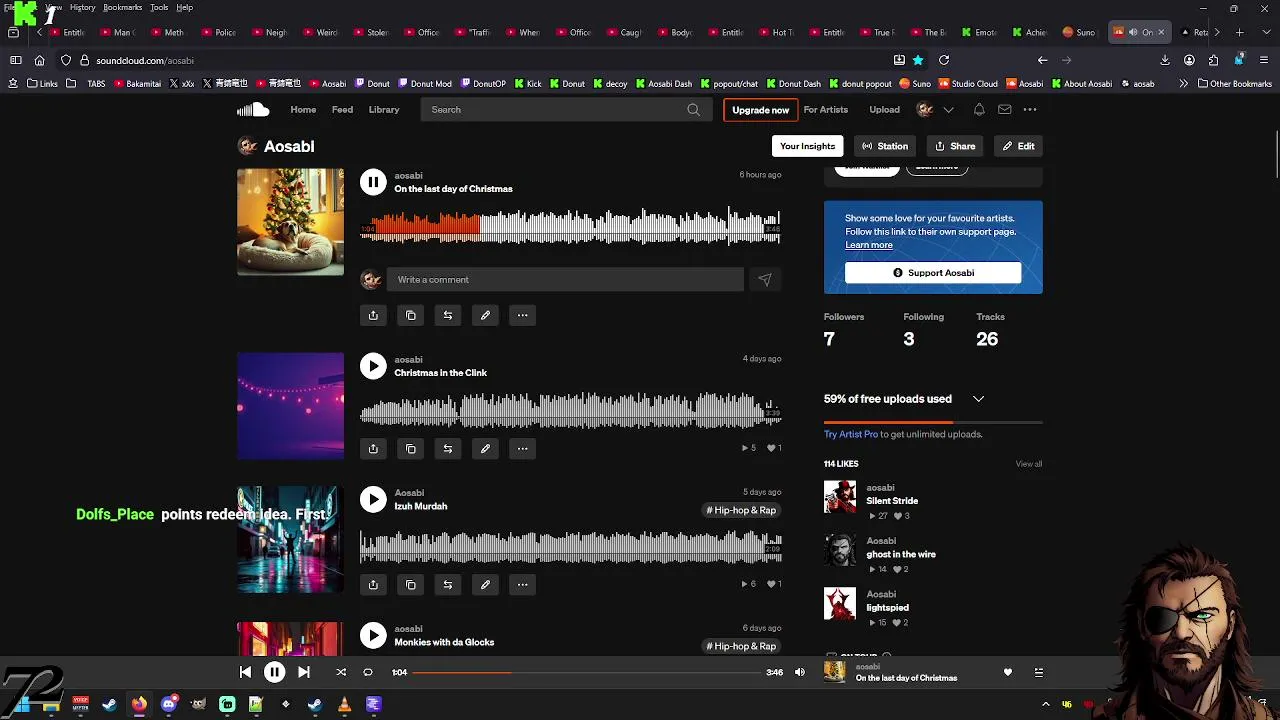Edit the Aosabi profile
This screenshot has width=1280, height=720.
[1019, 146]
